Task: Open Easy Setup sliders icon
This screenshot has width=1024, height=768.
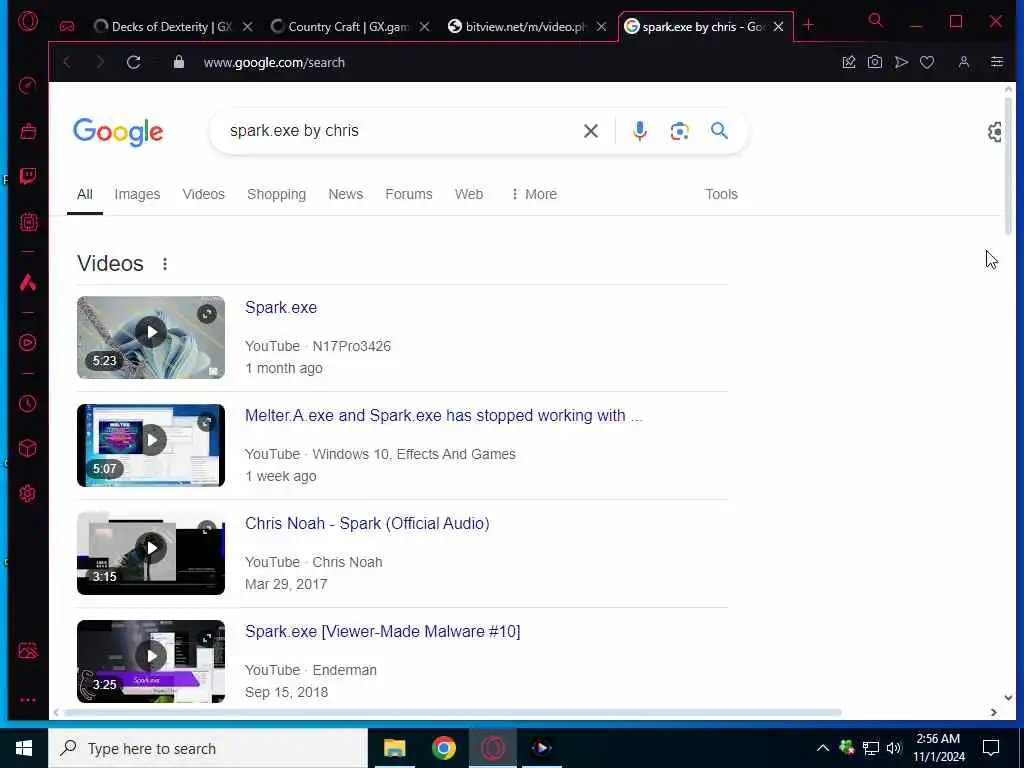Action: pos(997,62)
